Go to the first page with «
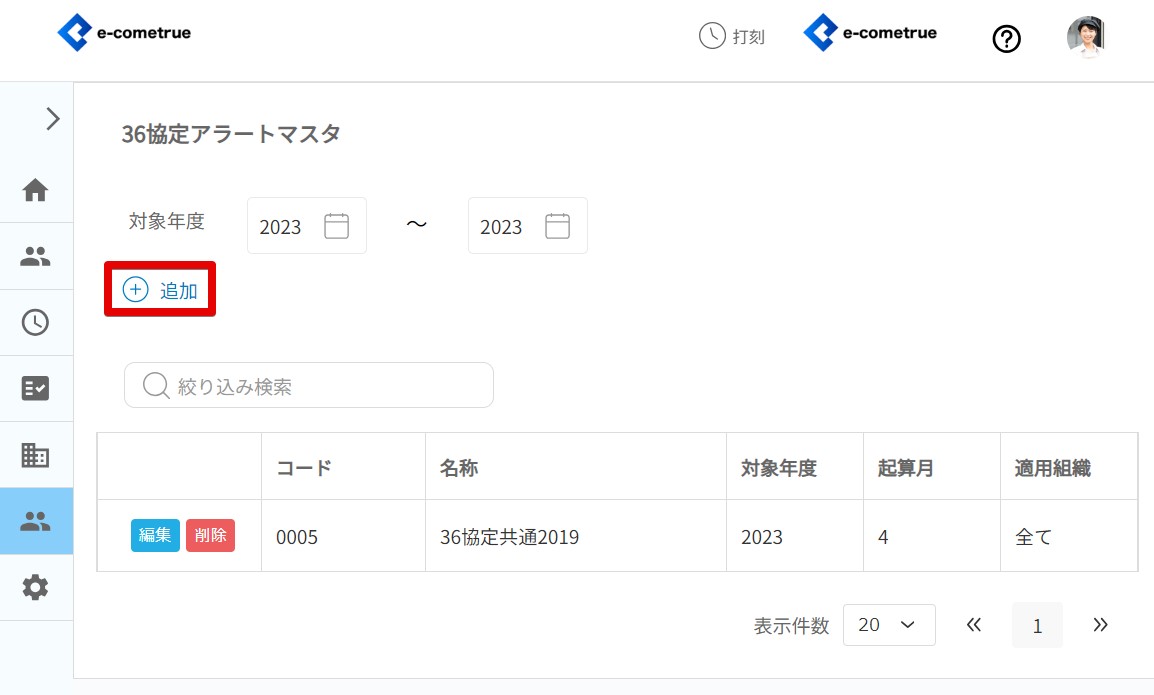Viewport: 1154px width, 695px height. [x=974, y=625]
